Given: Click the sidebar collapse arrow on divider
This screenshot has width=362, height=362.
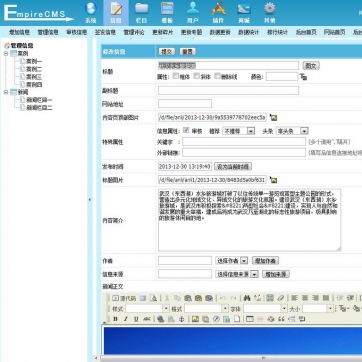Looking at the screenshot, I should pyautogui.click(x=89, y=200).
